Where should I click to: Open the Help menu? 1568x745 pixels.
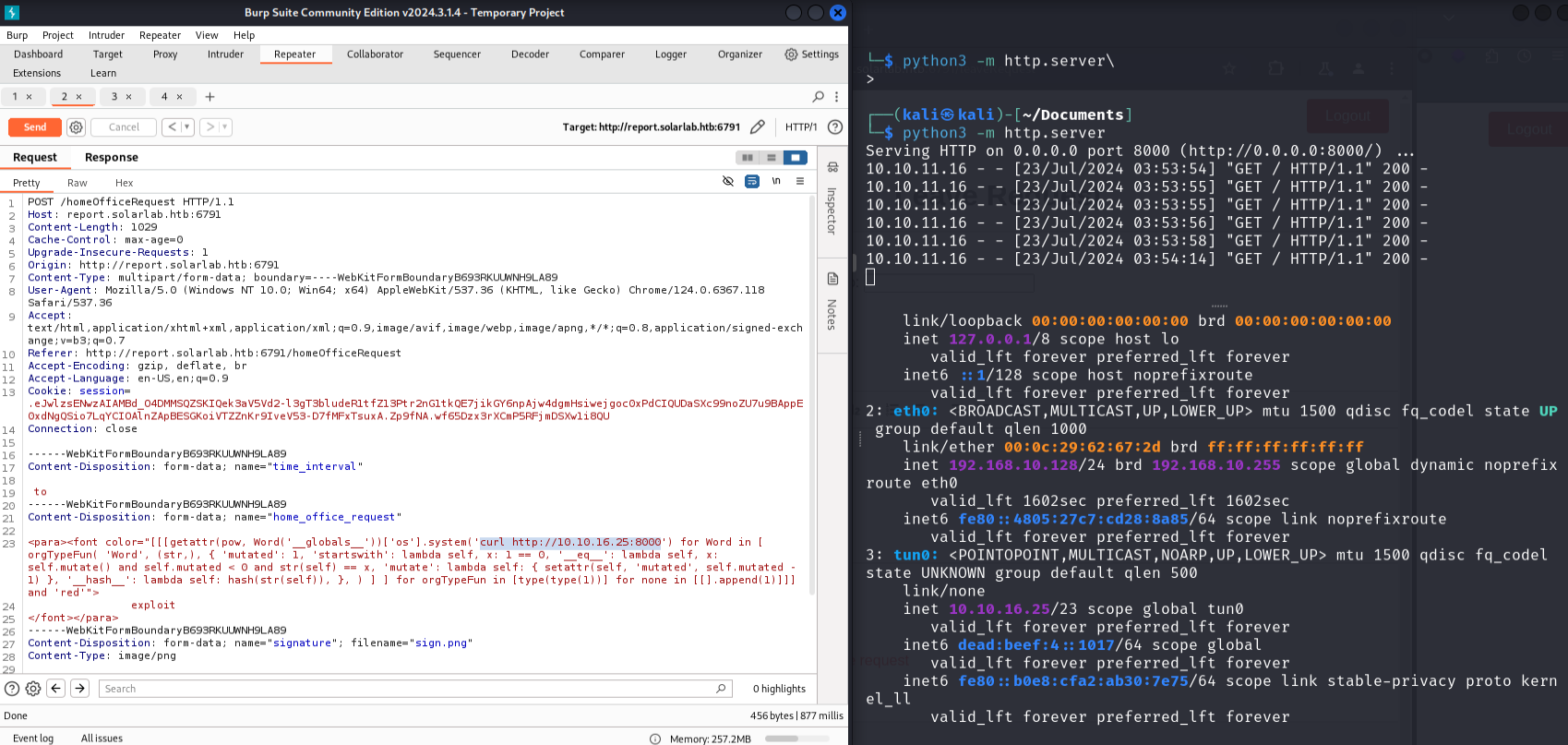(244, 35)
